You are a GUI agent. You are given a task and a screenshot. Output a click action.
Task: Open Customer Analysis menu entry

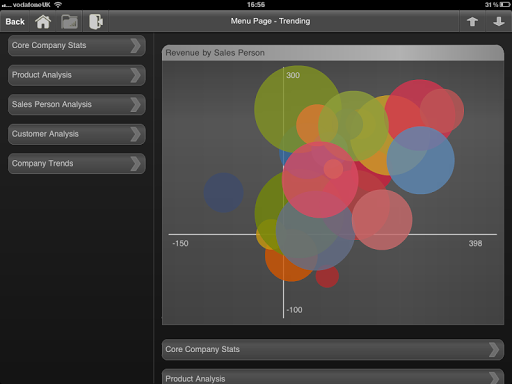(x=77, y=134)
